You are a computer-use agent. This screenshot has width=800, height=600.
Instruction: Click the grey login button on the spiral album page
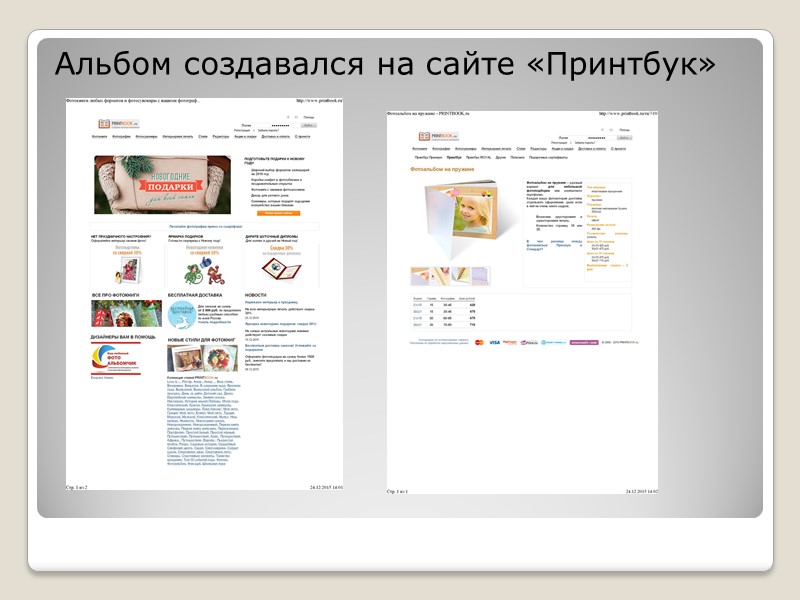(624, 138)
